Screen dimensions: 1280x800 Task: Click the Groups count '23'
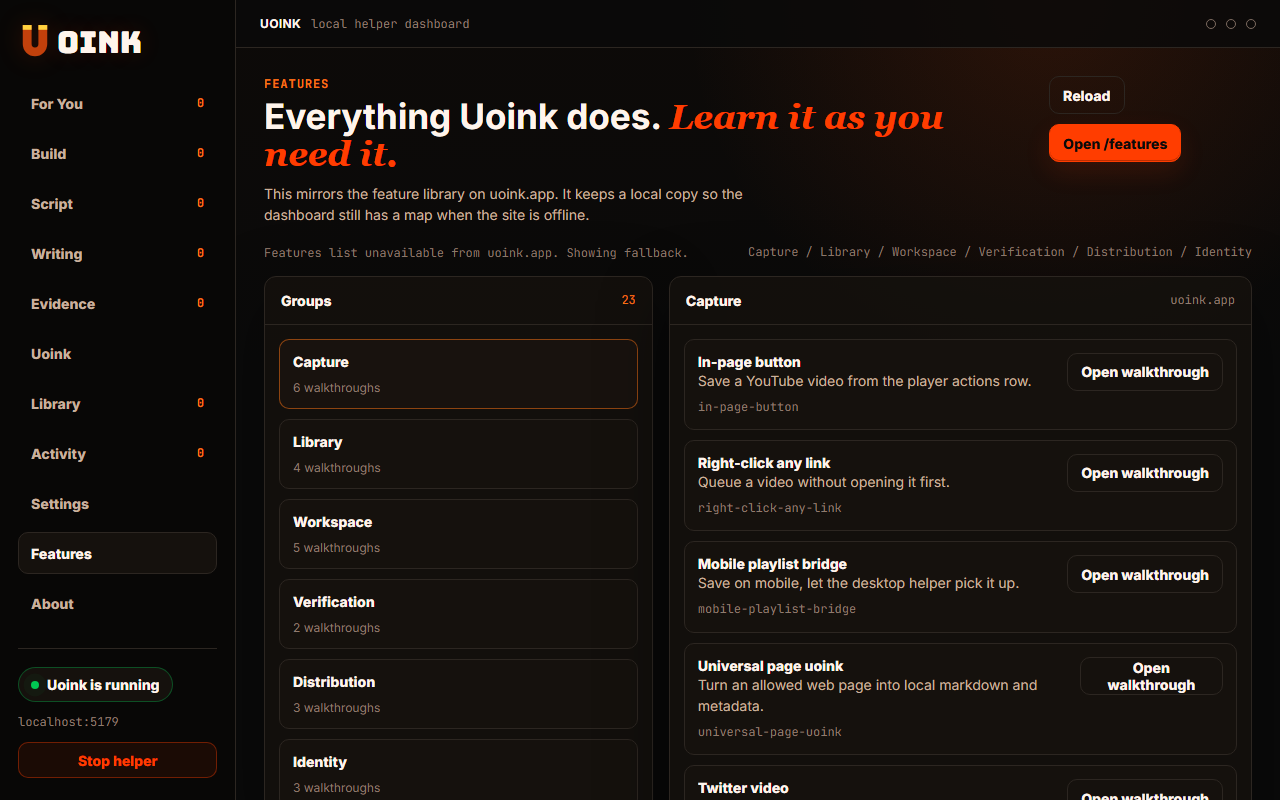tap(629, 300)
